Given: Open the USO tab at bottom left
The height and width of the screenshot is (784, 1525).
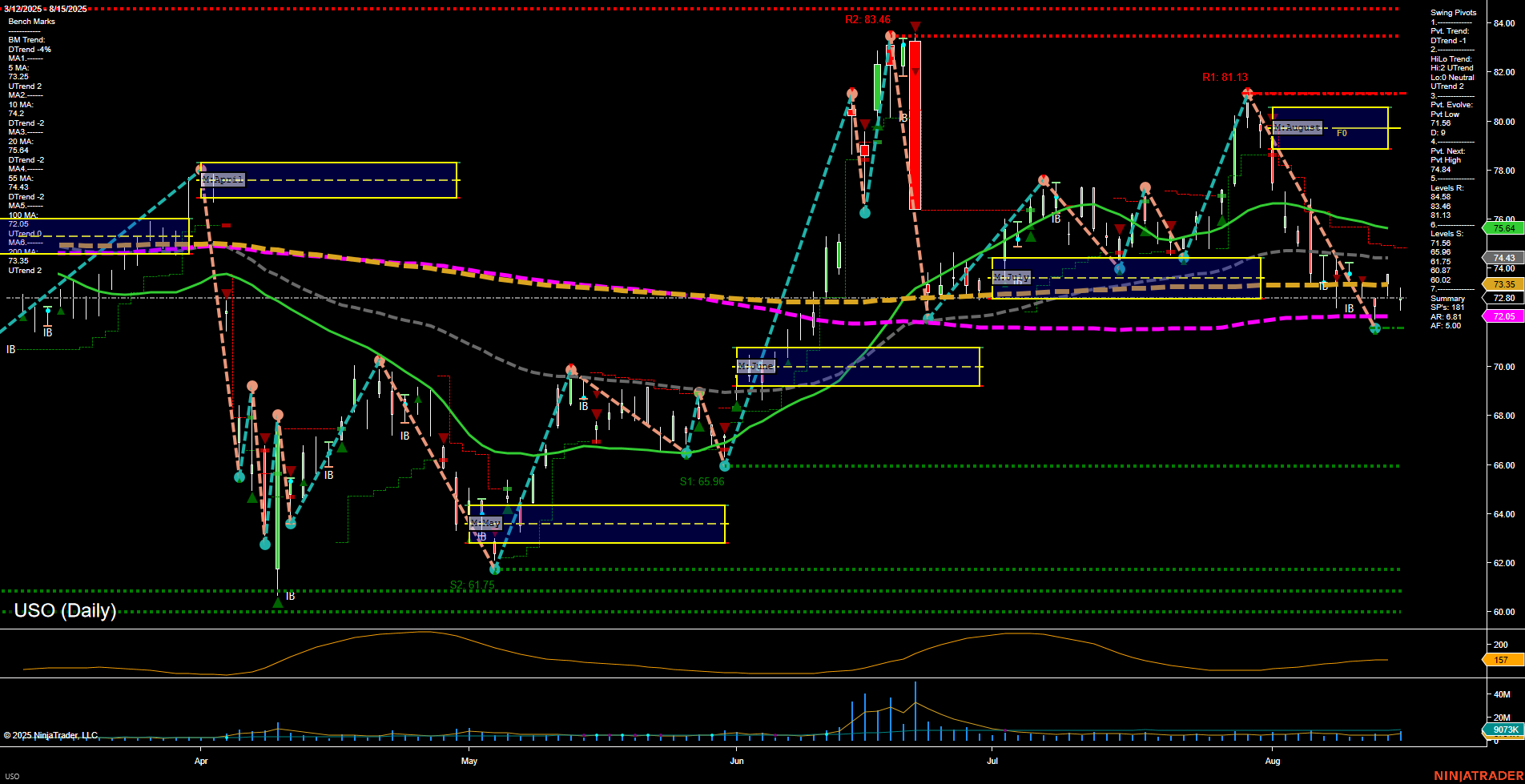Looking at the screenshot, I should pyautogui.click(x=12, y=776).
